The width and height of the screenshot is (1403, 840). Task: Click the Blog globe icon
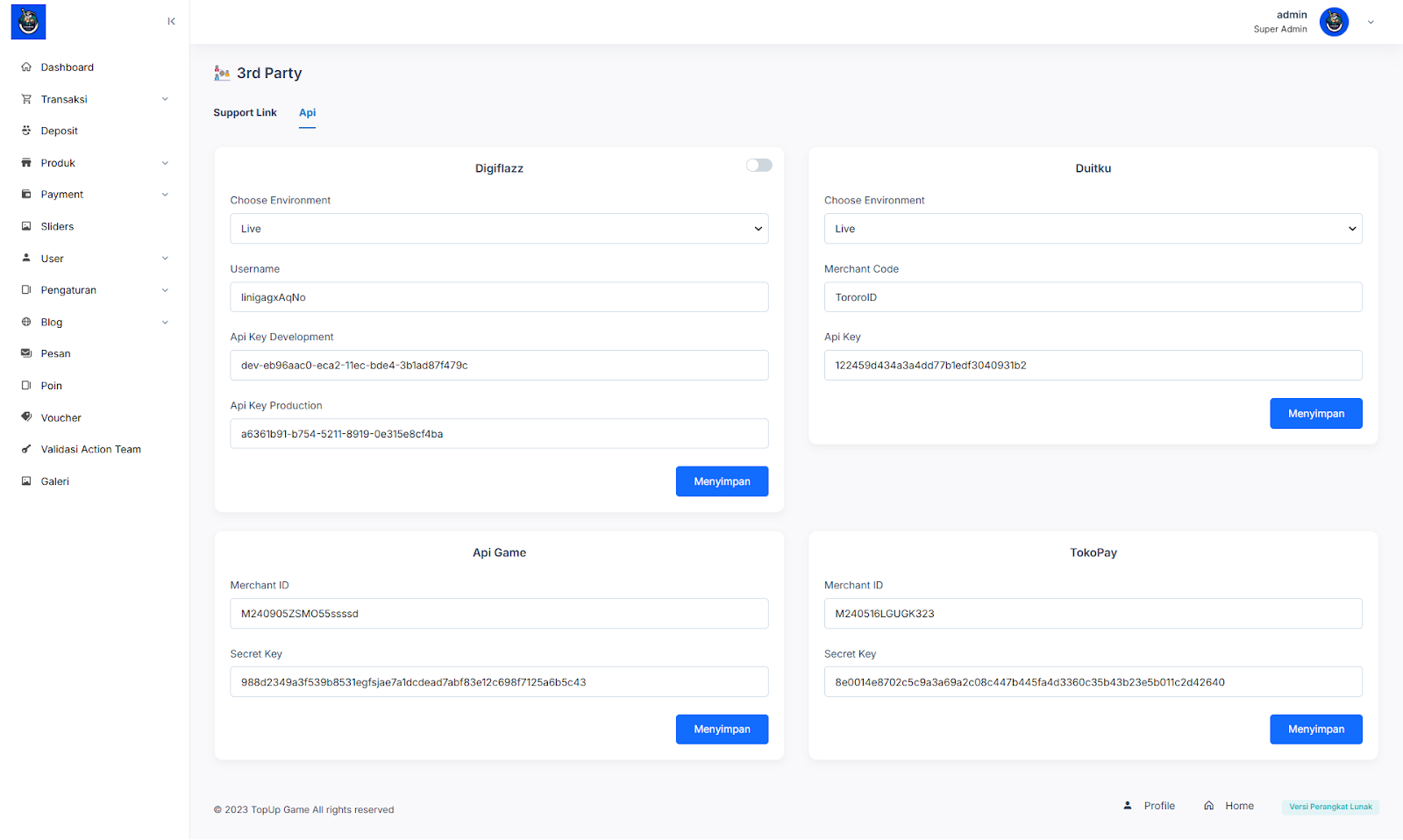[26, 322]
